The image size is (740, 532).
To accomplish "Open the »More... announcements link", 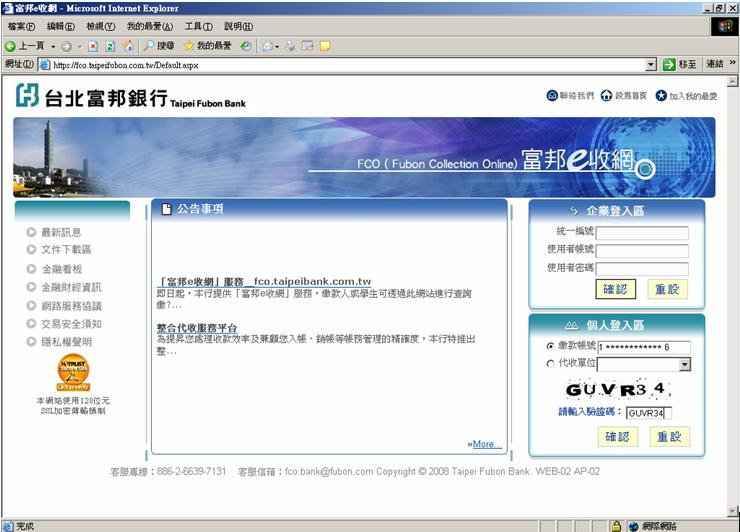I will (x=484, y=444).
